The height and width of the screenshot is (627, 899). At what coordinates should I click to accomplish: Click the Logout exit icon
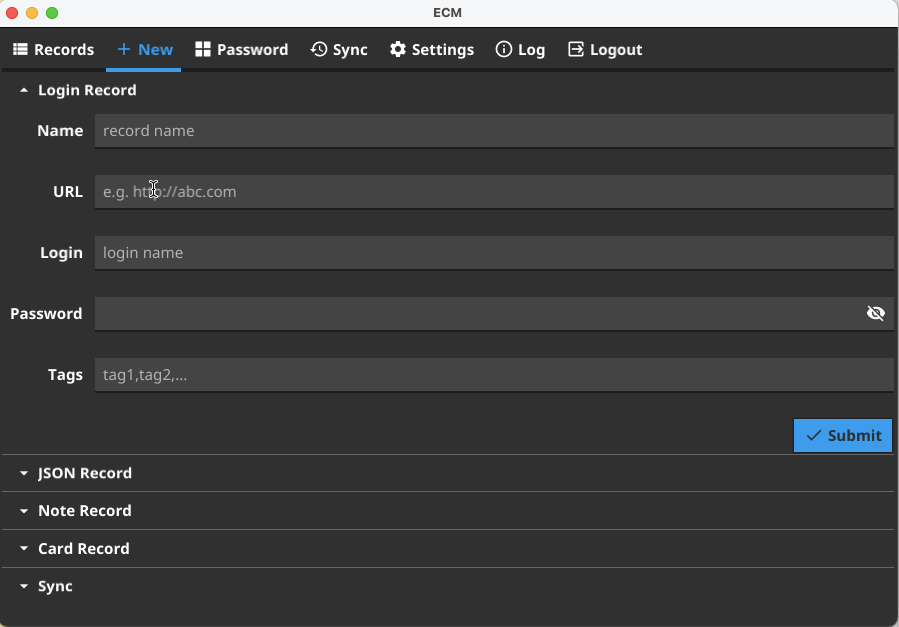[x=576, y=50]
